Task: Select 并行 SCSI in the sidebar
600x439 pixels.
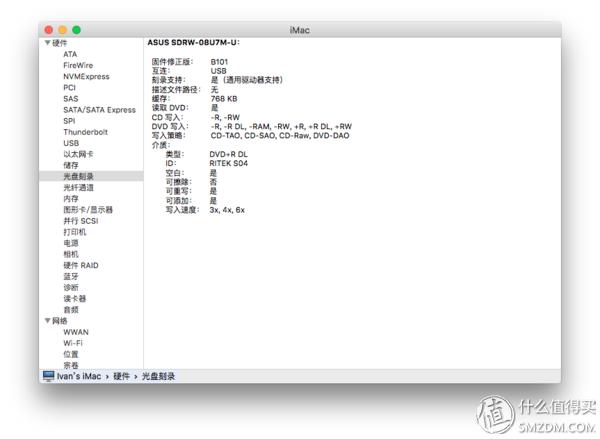Action: click(81, 221)
